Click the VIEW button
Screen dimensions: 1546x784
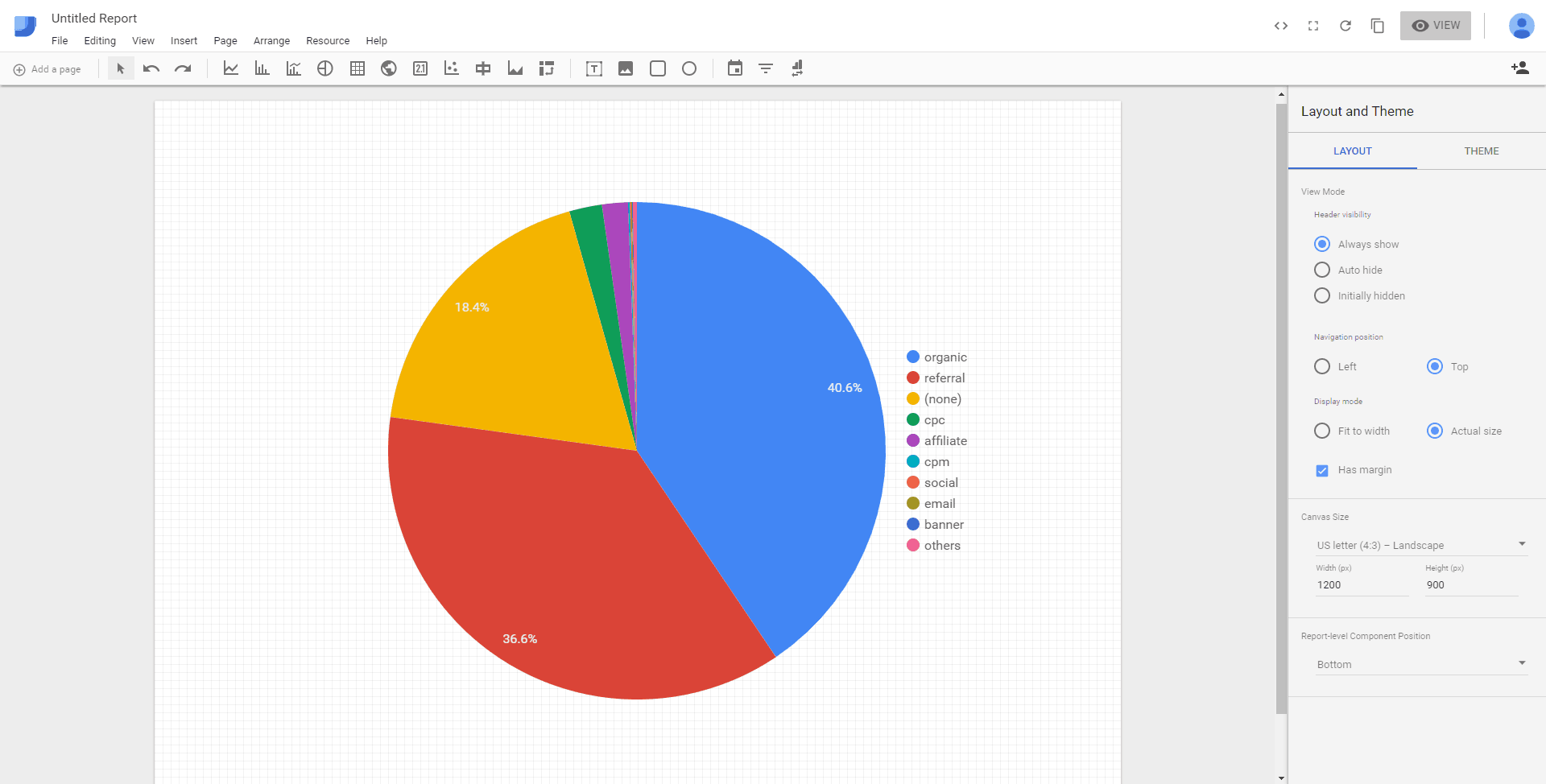1435,25
